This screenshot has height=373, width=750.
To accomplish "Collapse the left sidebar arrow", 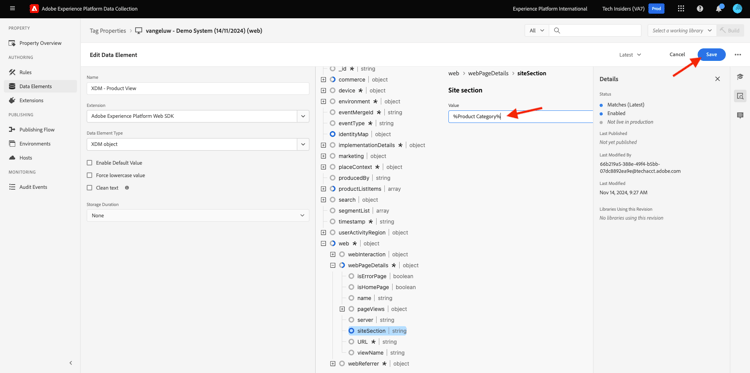I will tap(71, 363).
